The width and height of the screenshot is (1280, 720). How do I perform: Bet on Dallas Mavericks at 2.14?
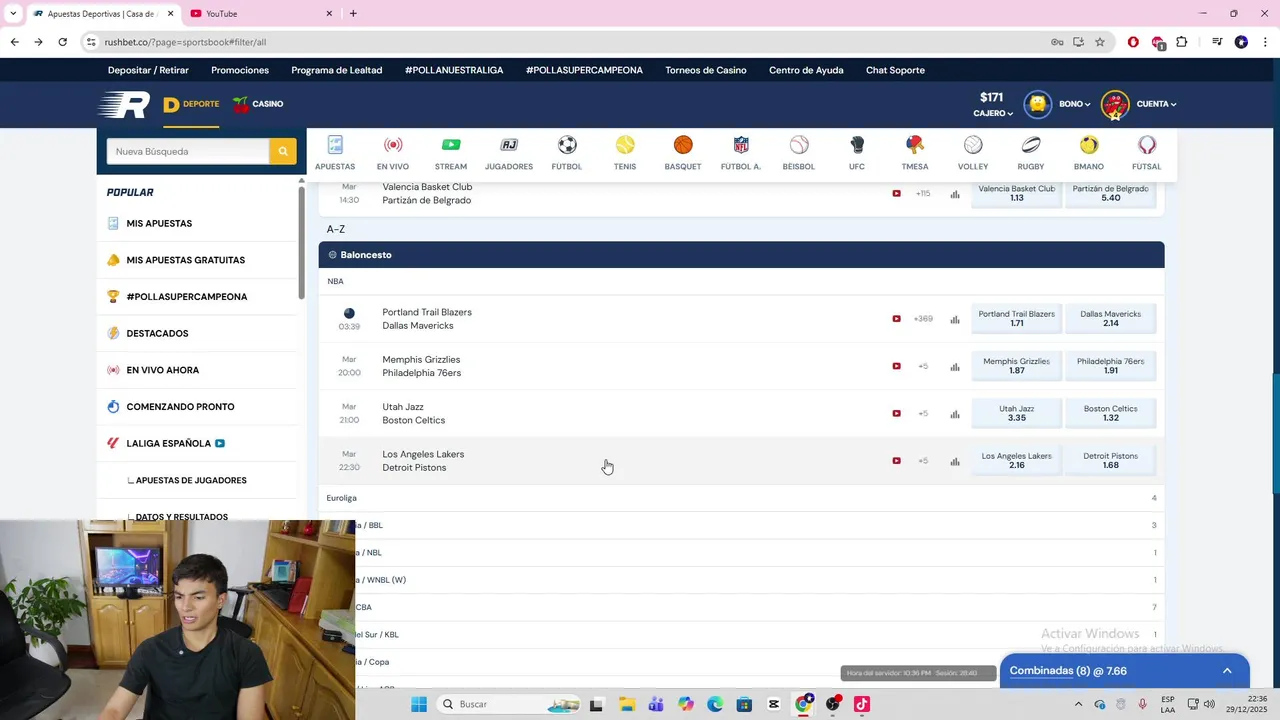click(1111, 319)
